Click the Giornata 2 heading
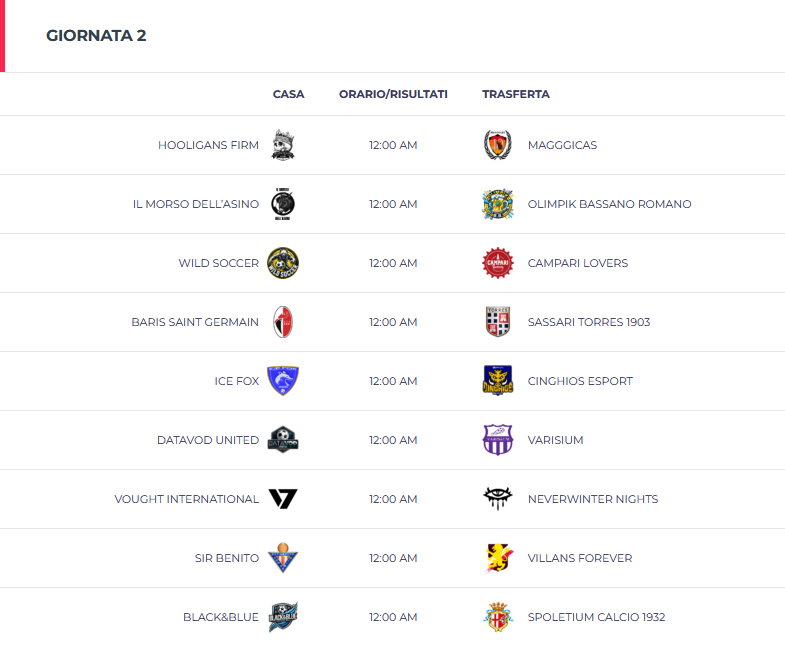This screenshot has height=645, width=785. pyautogui.click(x=96, y=36)
